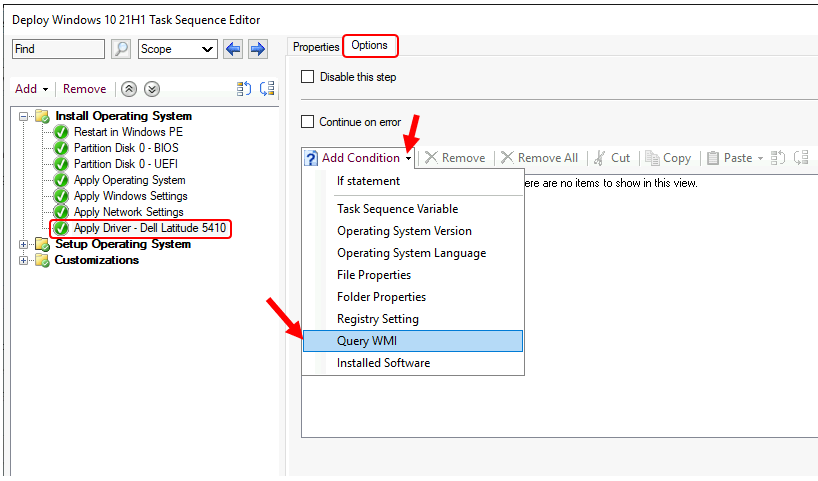
Task: Choose Operating System Version condition
Action: [413, 231]
